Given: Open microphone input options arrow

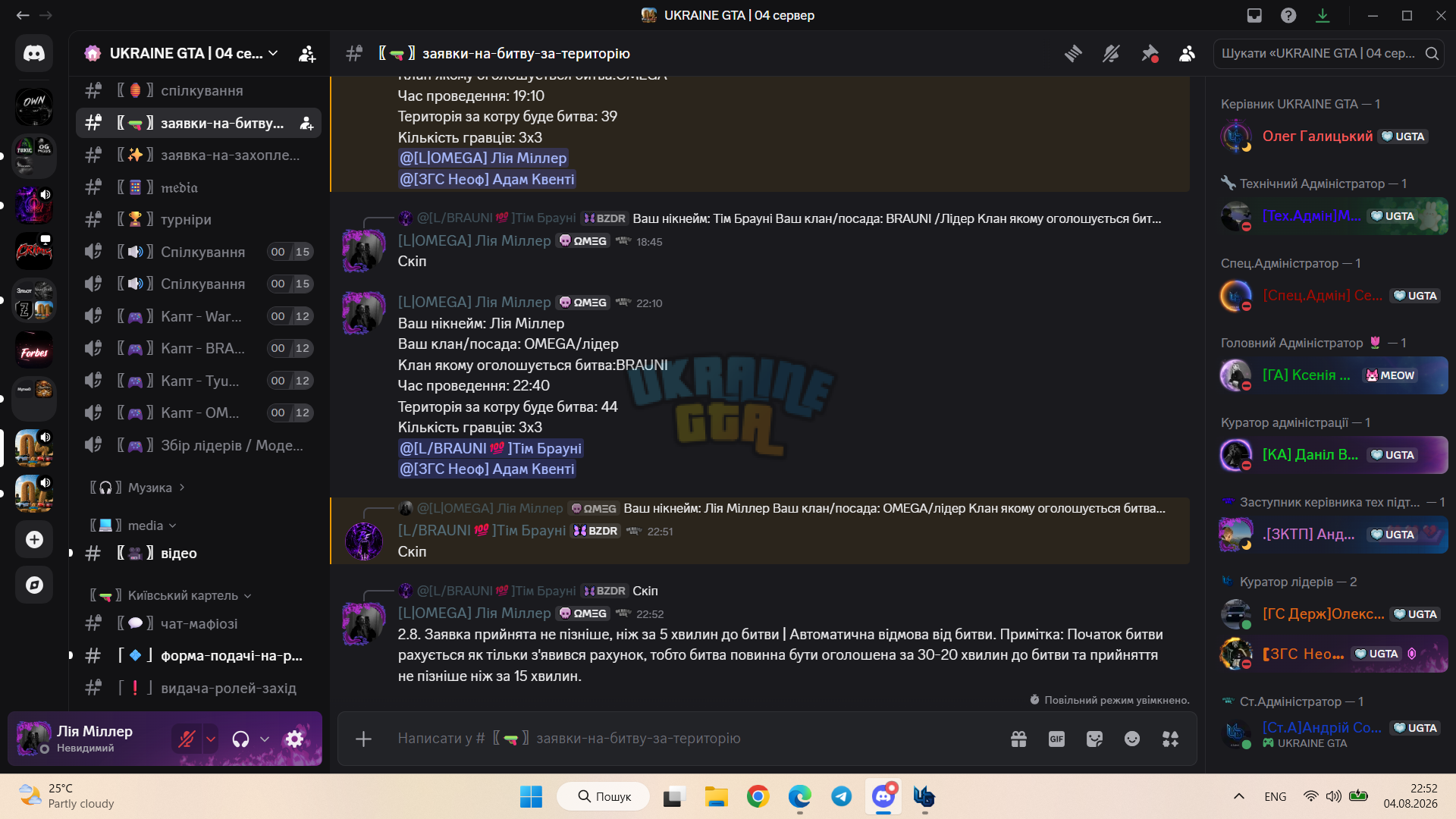Looking at the screenshot, I should [x=211, y=739].
